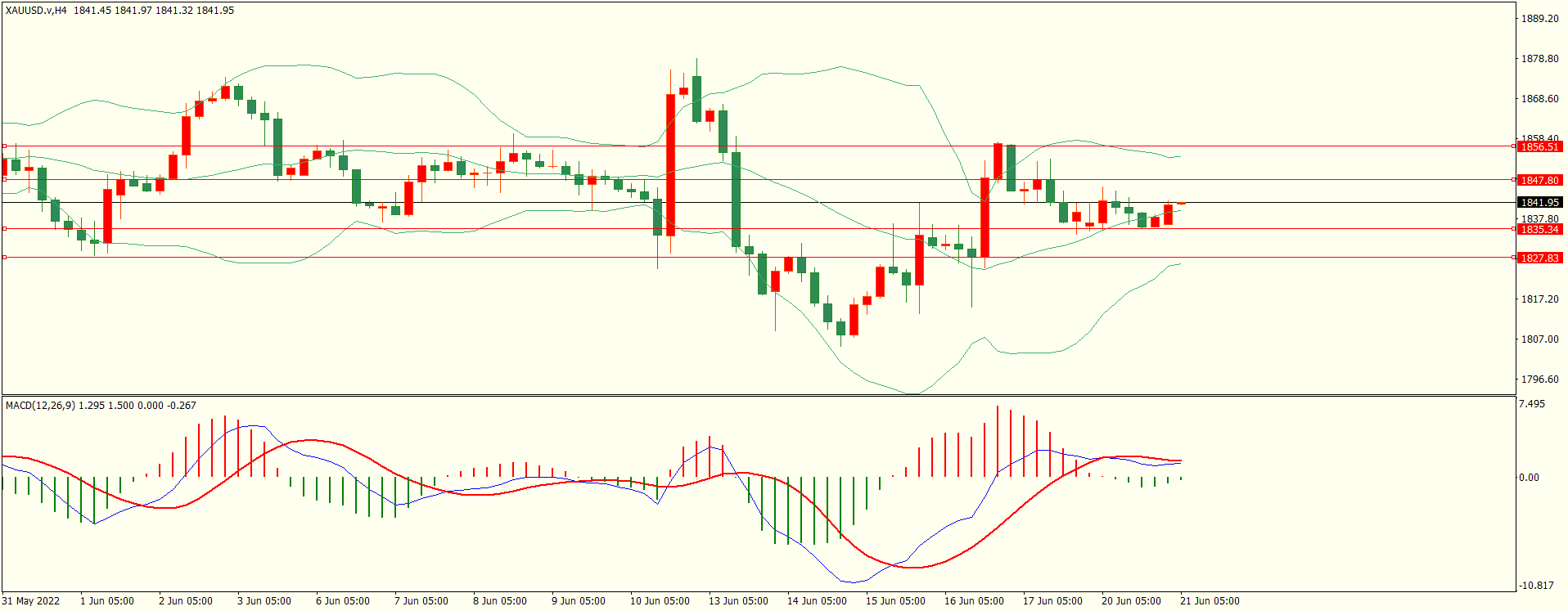Click the 1889.20 price axis value
Screen dimensions: 1568x611
[1539, 19]
